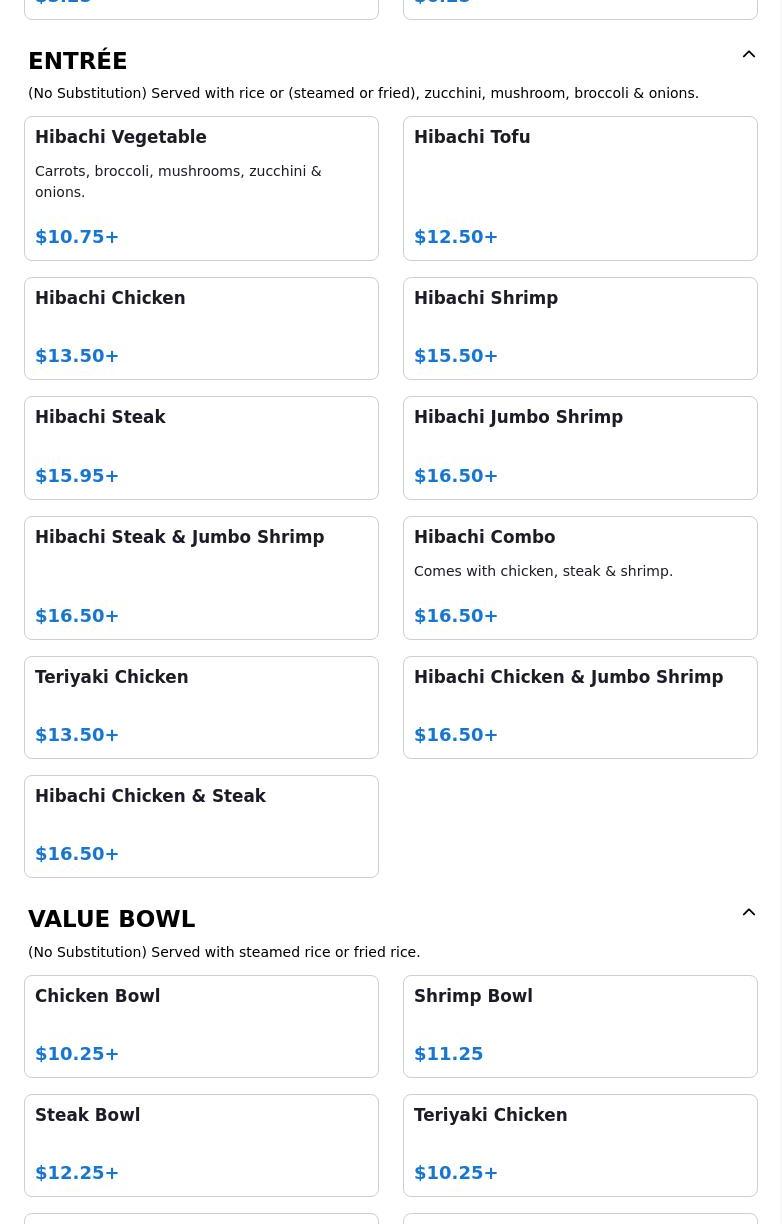The width and height of the screenshot is (782, 1224).
Task: Open the Hibachi Vegetable item
Action: click(201, 189)
